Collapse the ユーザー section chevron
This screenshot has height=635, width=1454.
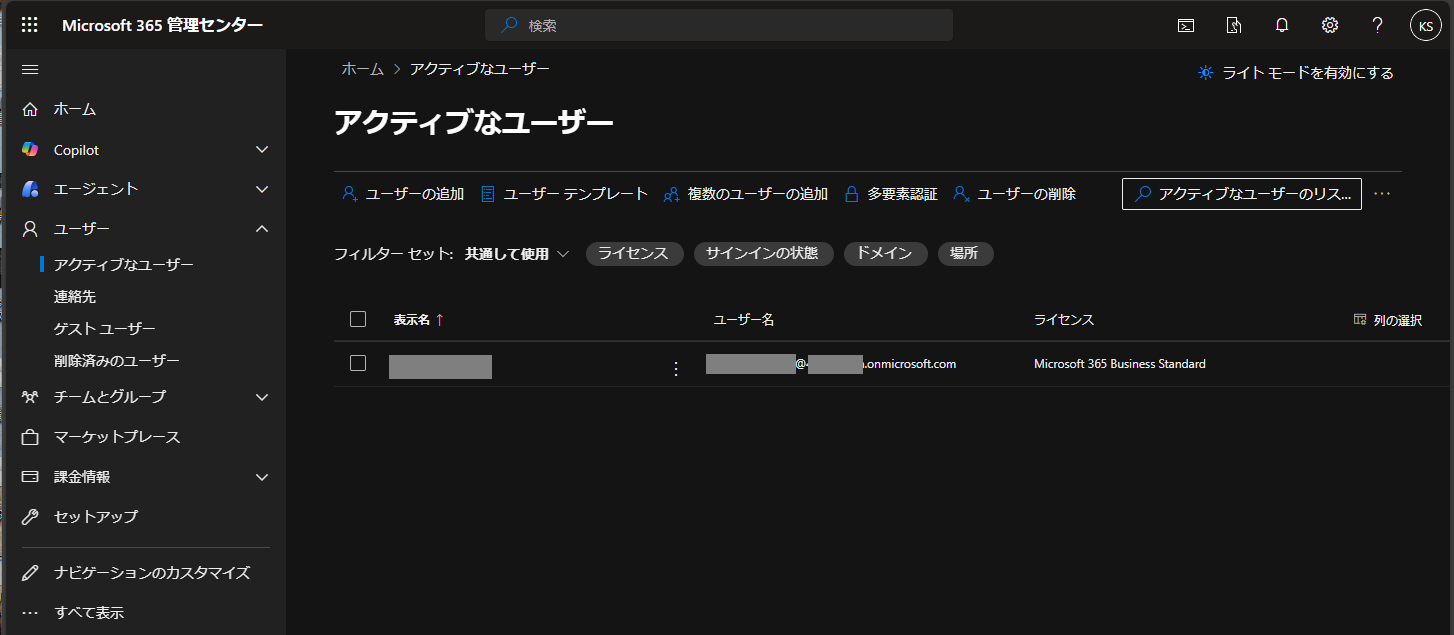(262, 229)
